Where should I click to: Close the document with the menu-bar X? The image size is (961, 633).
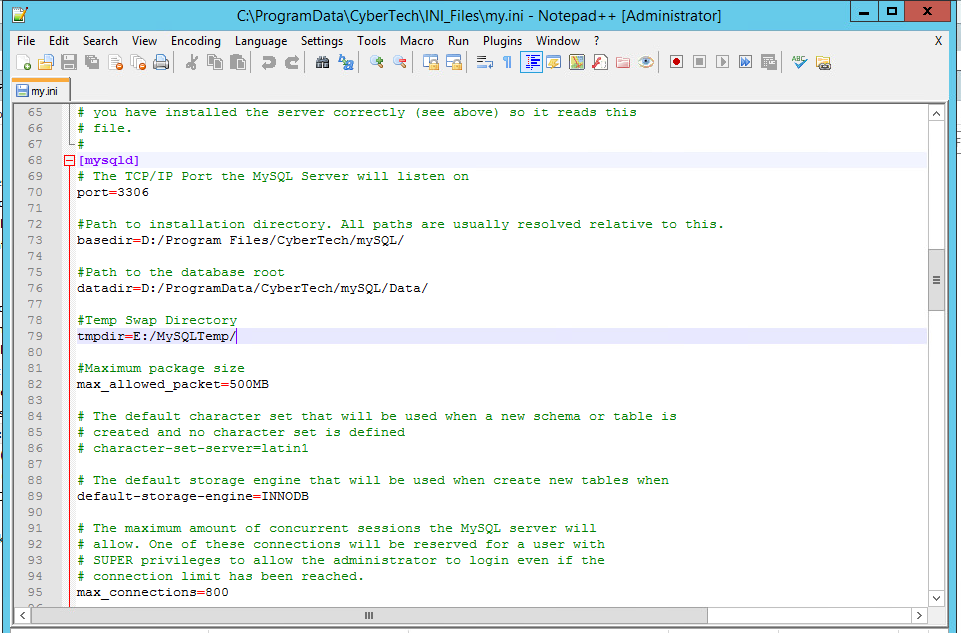click(938, 41)
